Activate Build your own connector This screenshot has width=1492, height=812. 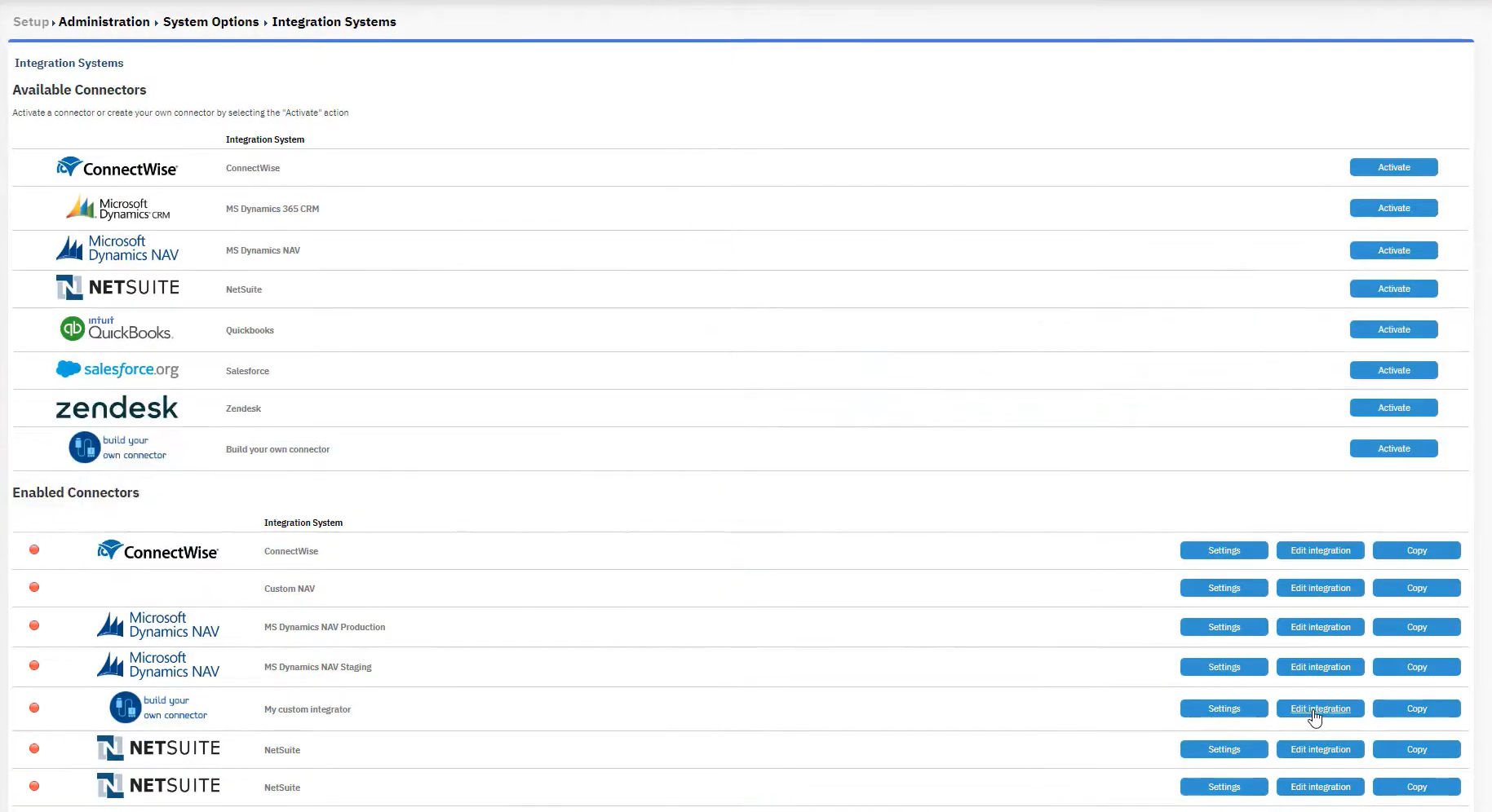pos(1393,448)
